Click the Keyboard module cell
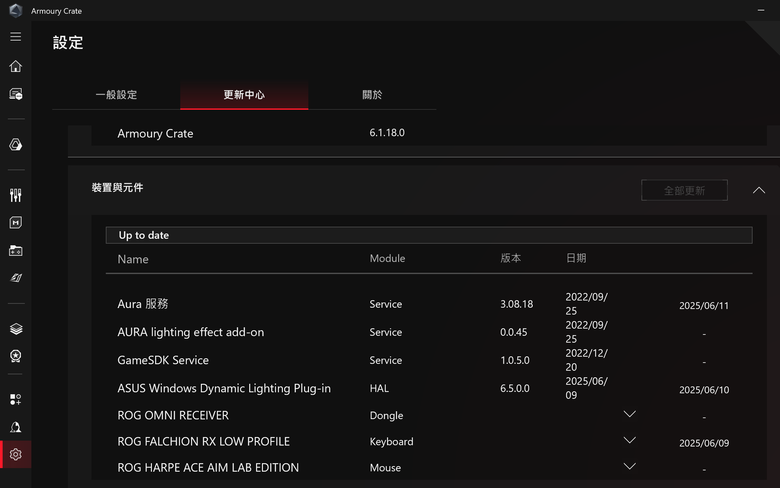 (391, 442)
